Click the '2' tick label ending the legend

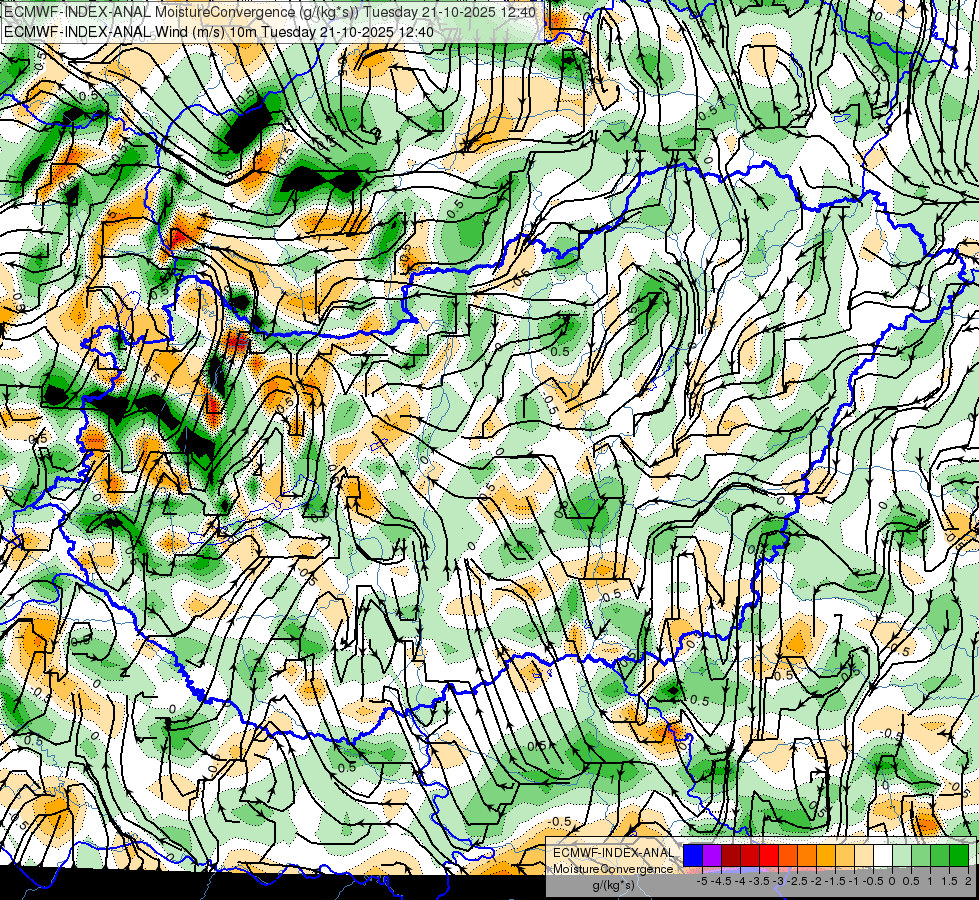tap(968, 881)
